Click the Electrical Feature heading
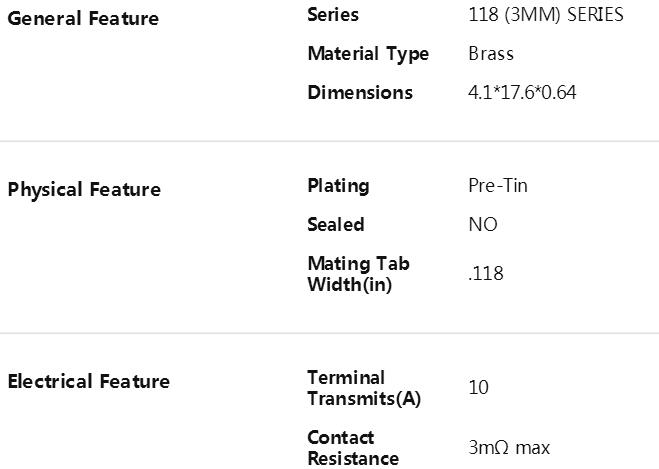 coord(89,382)
